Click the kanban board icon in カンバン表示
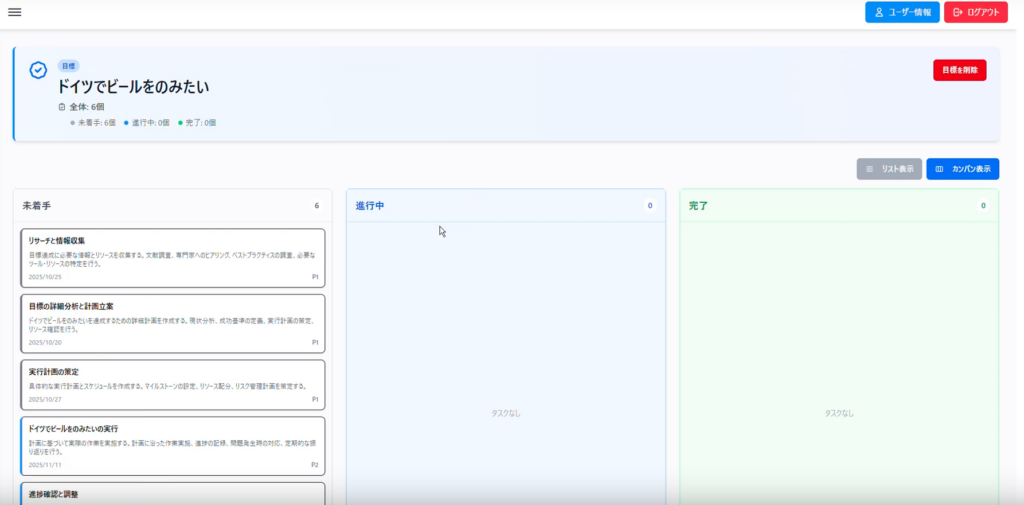Screen dimensions: 1024x505 (939, 169)
